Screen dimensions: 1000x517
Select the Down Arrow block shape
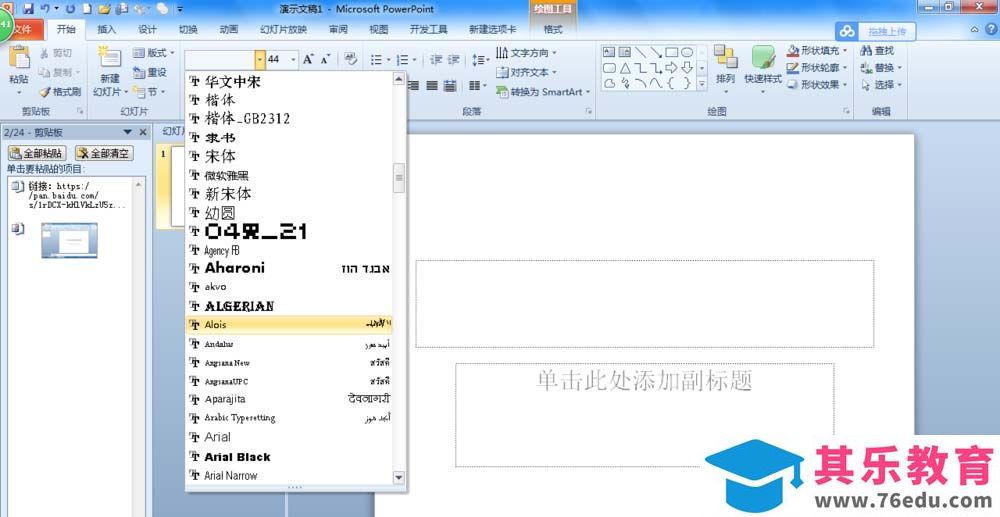click(687, 68)
